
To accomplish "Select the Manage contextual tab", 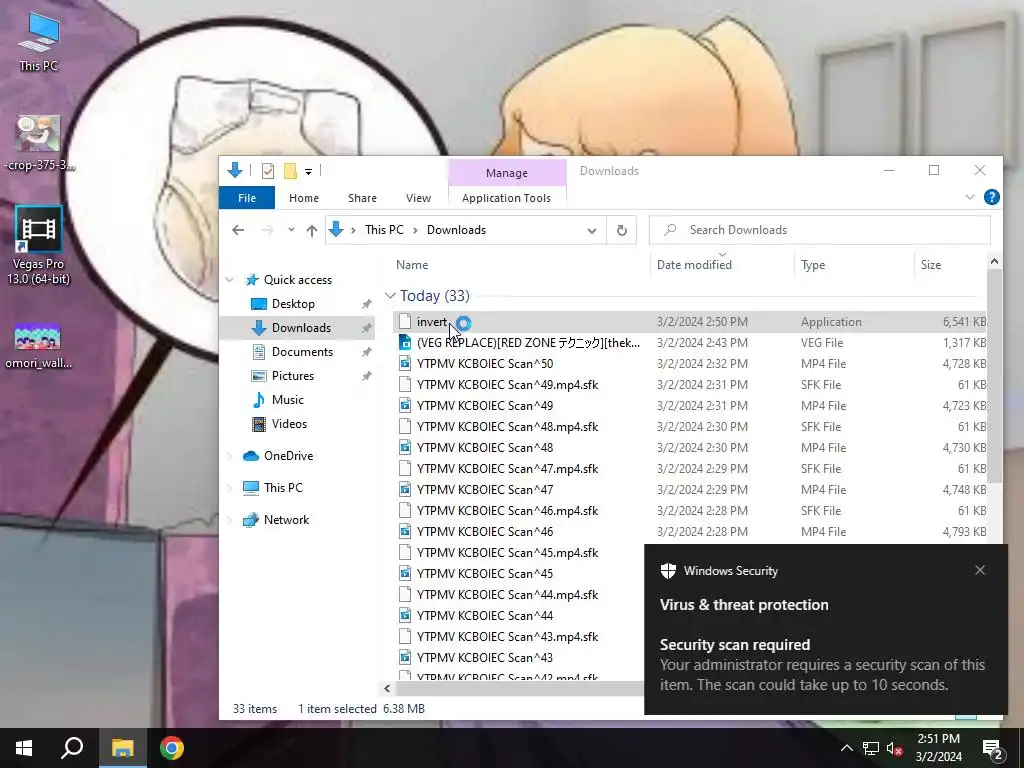I will click(507, 173).
